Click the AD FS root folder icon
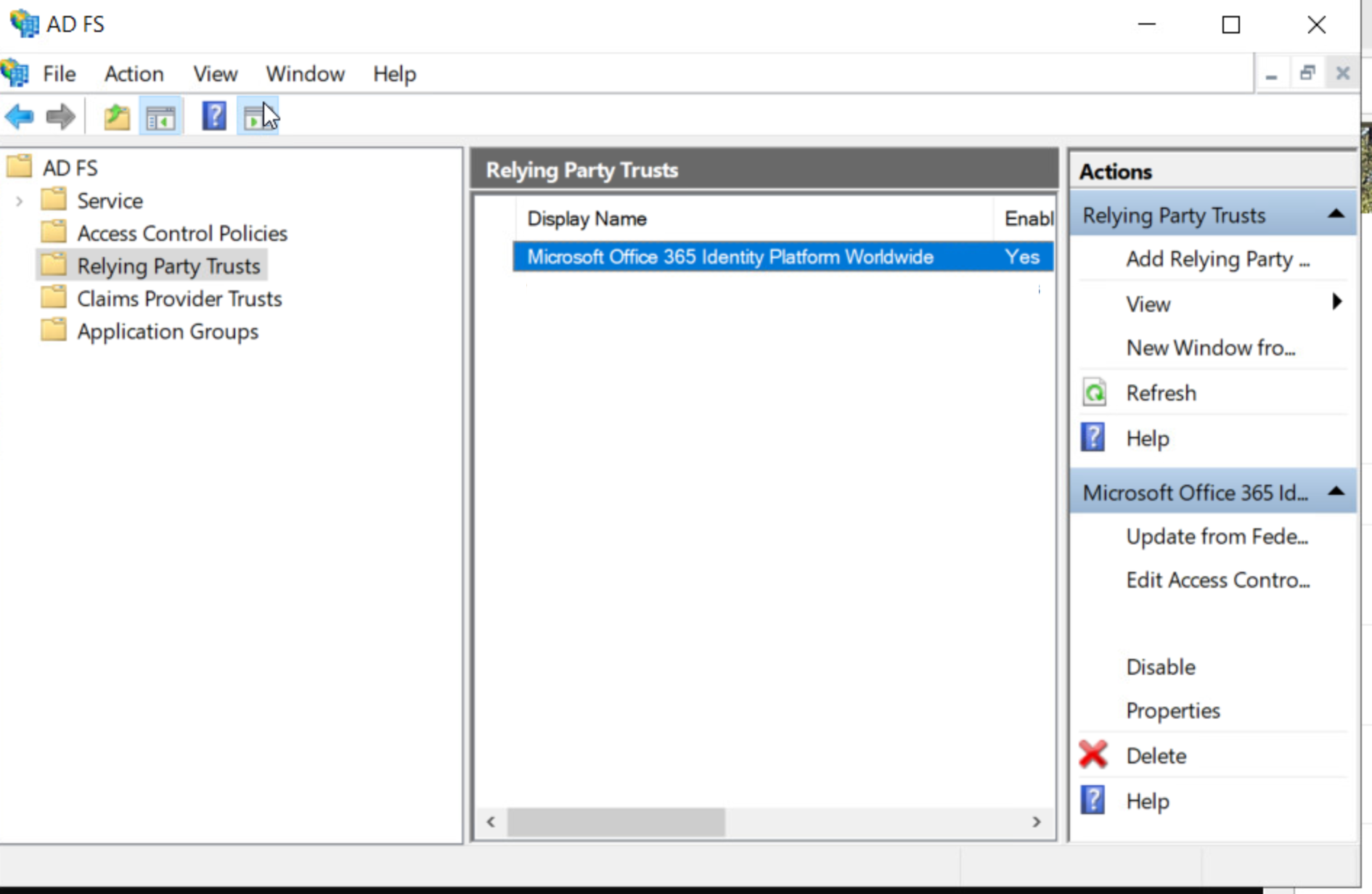1372x894 pixels. (x=20, y=166)
